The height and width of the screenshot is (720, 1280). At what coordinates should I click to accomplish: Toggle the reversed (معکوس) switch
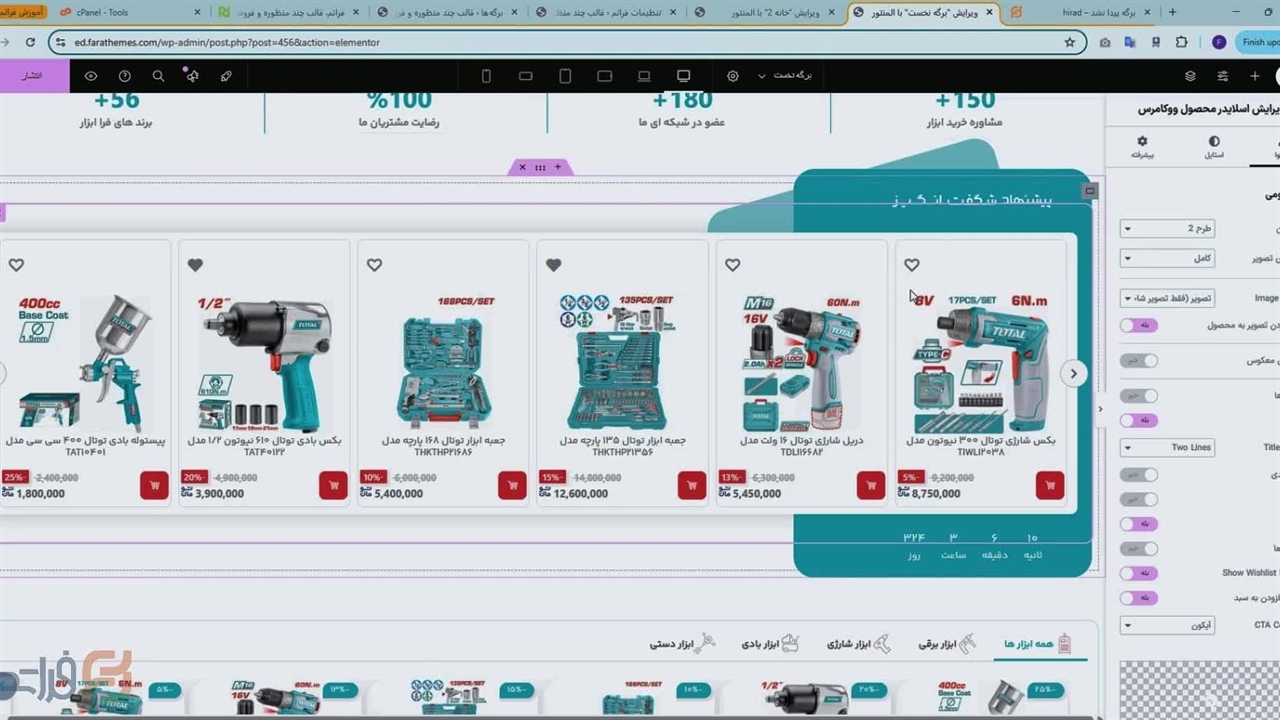[1138, 361]
